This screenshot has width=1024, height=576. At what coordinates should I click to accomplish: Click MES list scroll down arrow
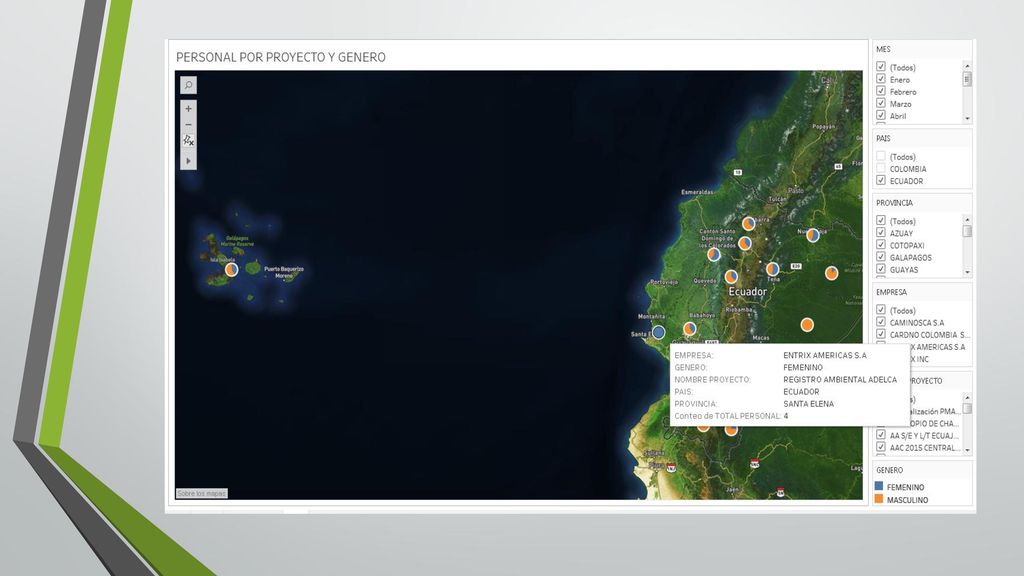click(967, 119)
